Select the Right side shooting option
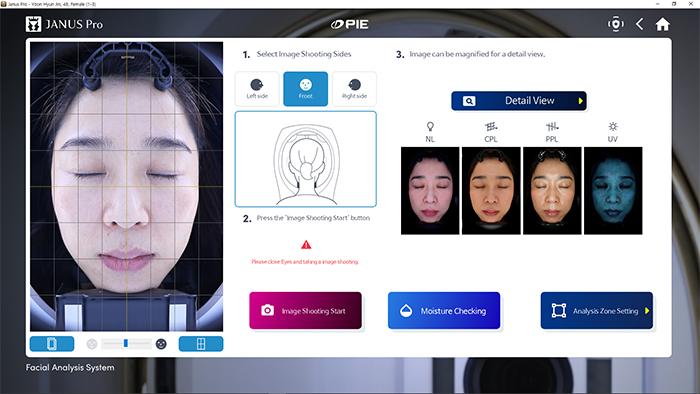Viewport: 700px width, 394px height. point(354,89)
